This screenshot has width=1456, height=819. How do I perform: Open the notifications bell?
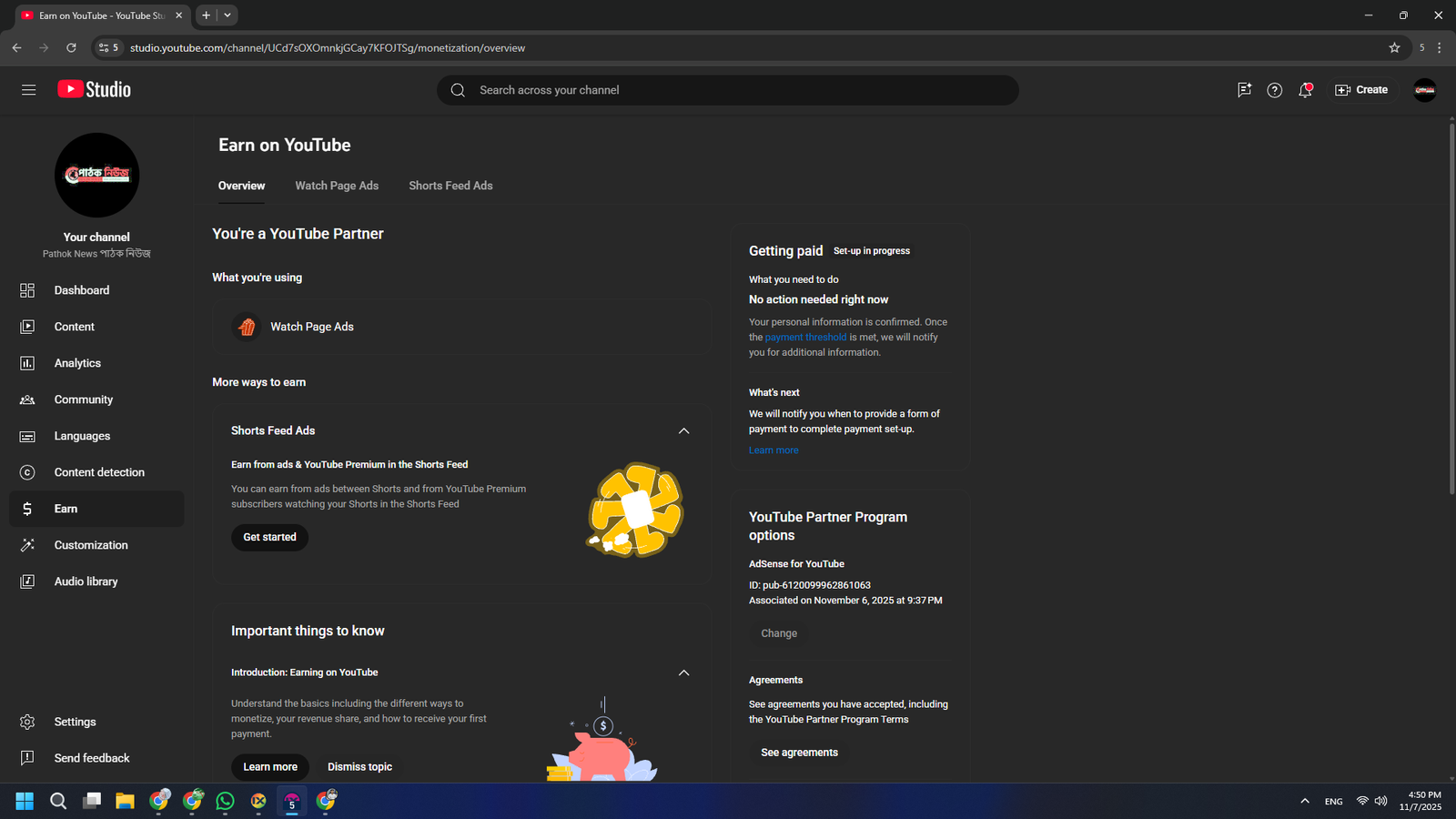(1305, 90)
